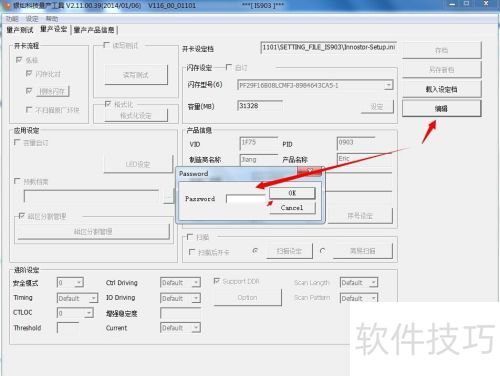Open the 设定 menu

(x=32, y=19)
